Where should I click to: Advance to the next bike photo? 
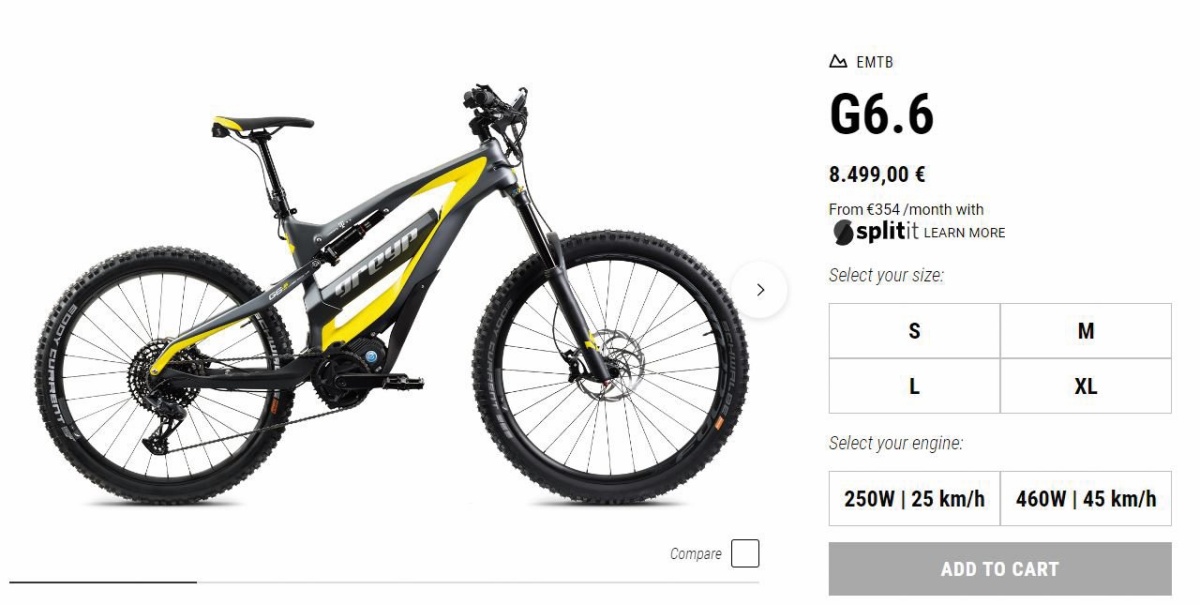760,290
